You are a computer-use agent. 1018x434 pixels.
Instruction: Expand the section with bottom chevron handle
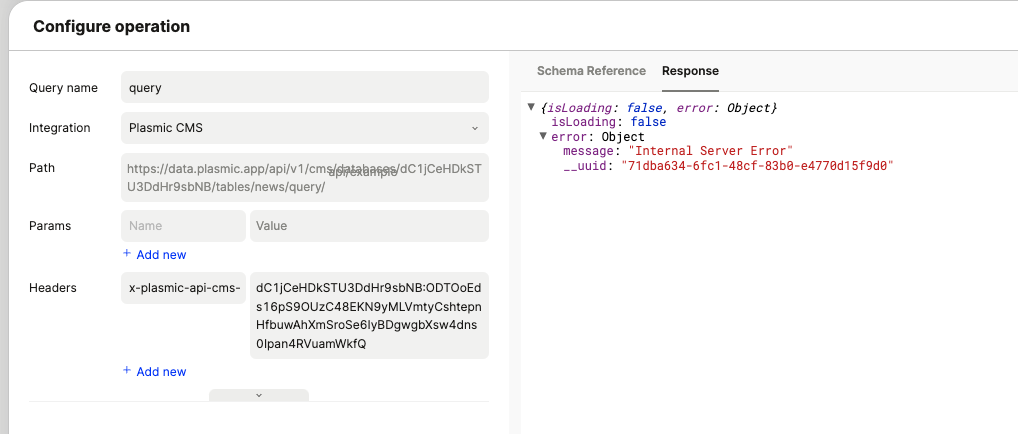click(259, 395)
